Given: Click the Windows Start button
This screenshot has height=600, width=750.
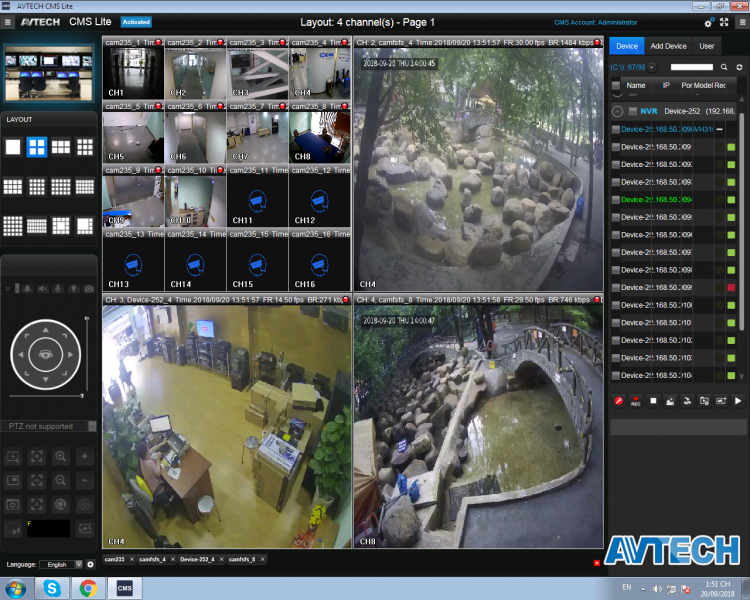Looking at the screenshot, I should pos(15,588).
